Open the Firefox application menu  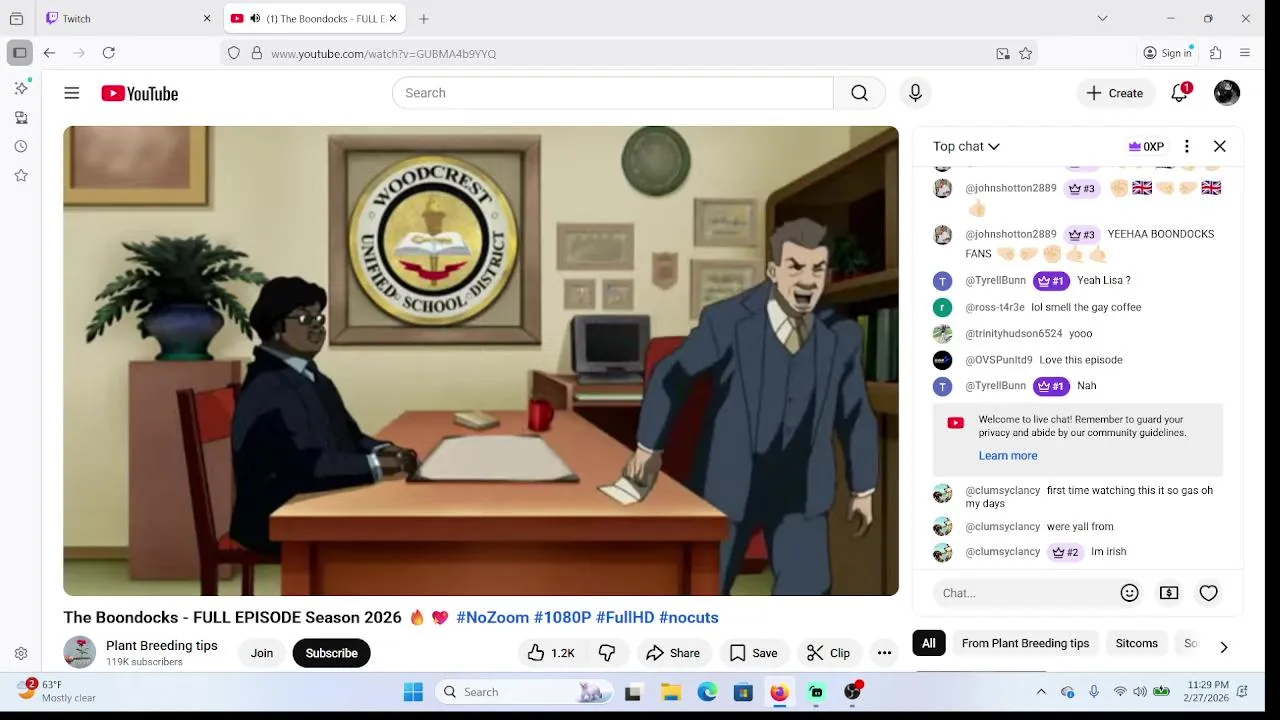(1245, 53)
